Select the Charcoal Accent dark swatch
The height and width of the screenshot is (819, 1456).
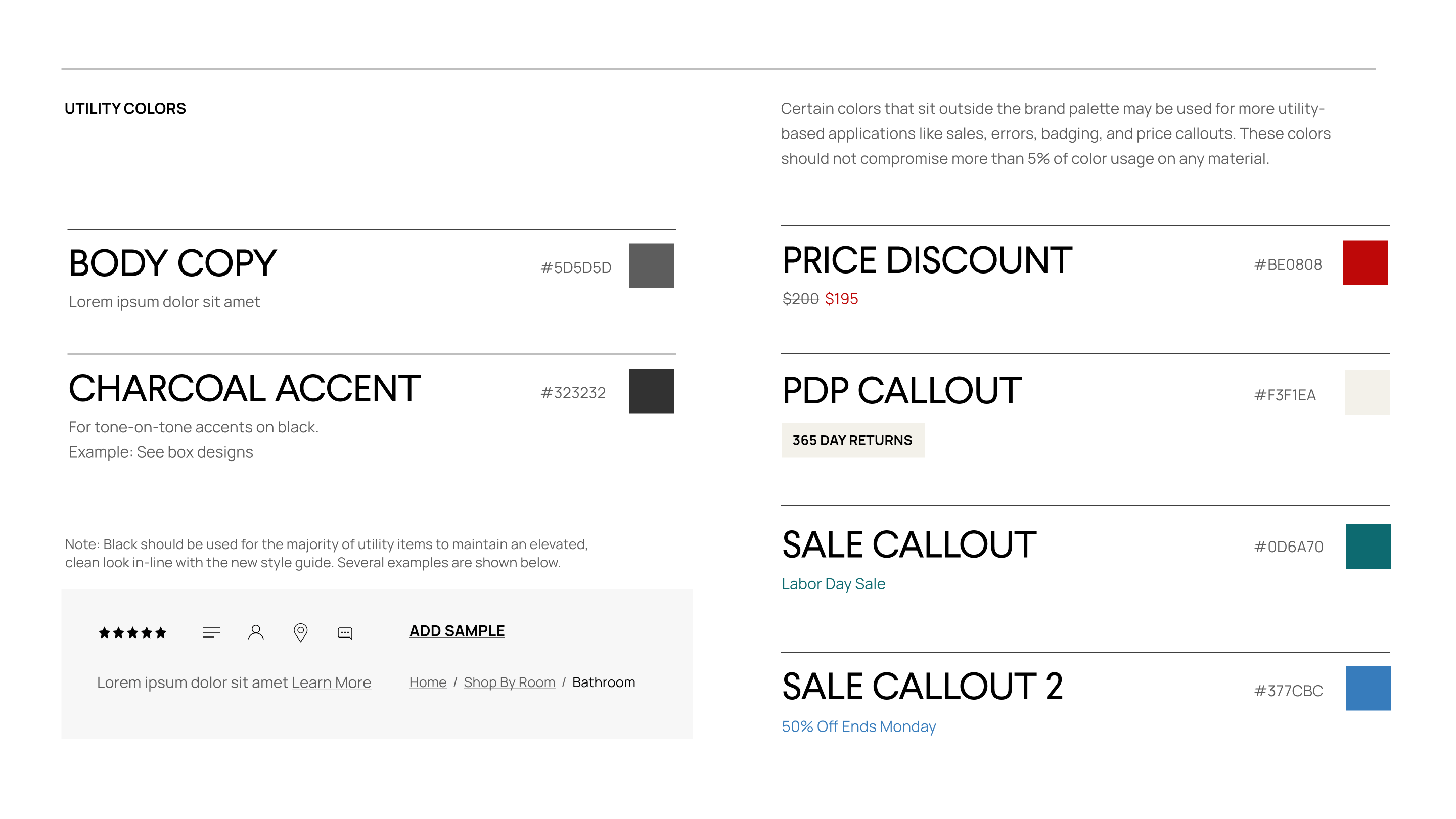pyautogui.click(x=651, y=391)
